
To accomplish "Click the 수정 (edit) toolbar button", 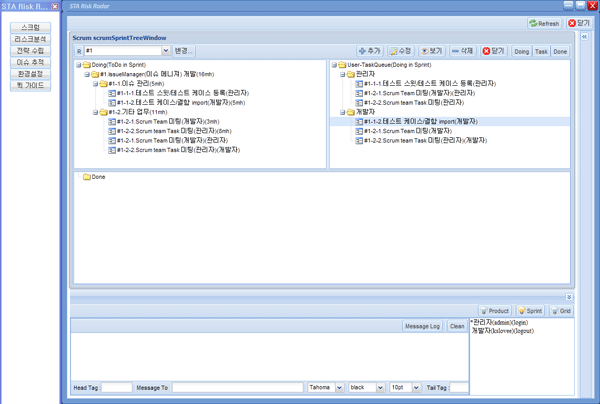I will click(400, 51).
